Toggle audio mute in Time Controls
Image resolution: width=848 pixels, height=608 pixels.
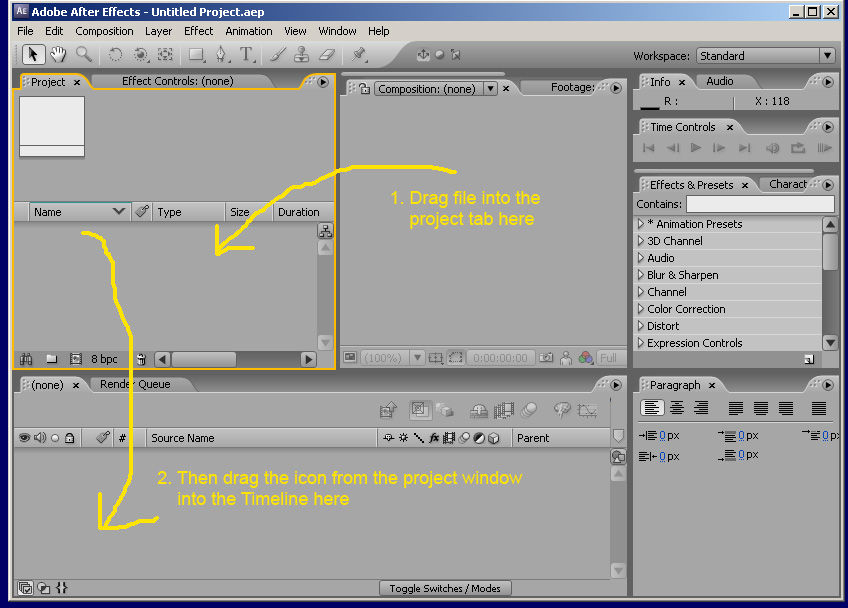click(773, 148)
